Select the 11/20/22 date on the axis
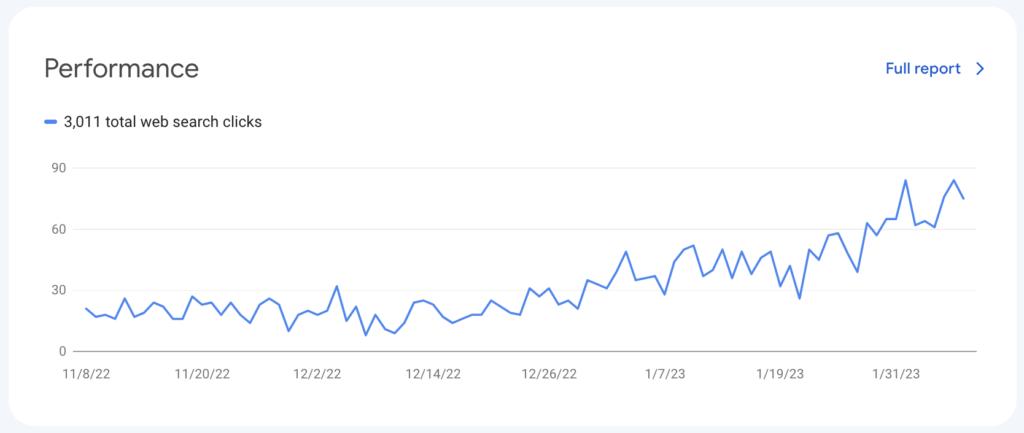This screenshot has height=433, width=1024. [x=202, y=374]
